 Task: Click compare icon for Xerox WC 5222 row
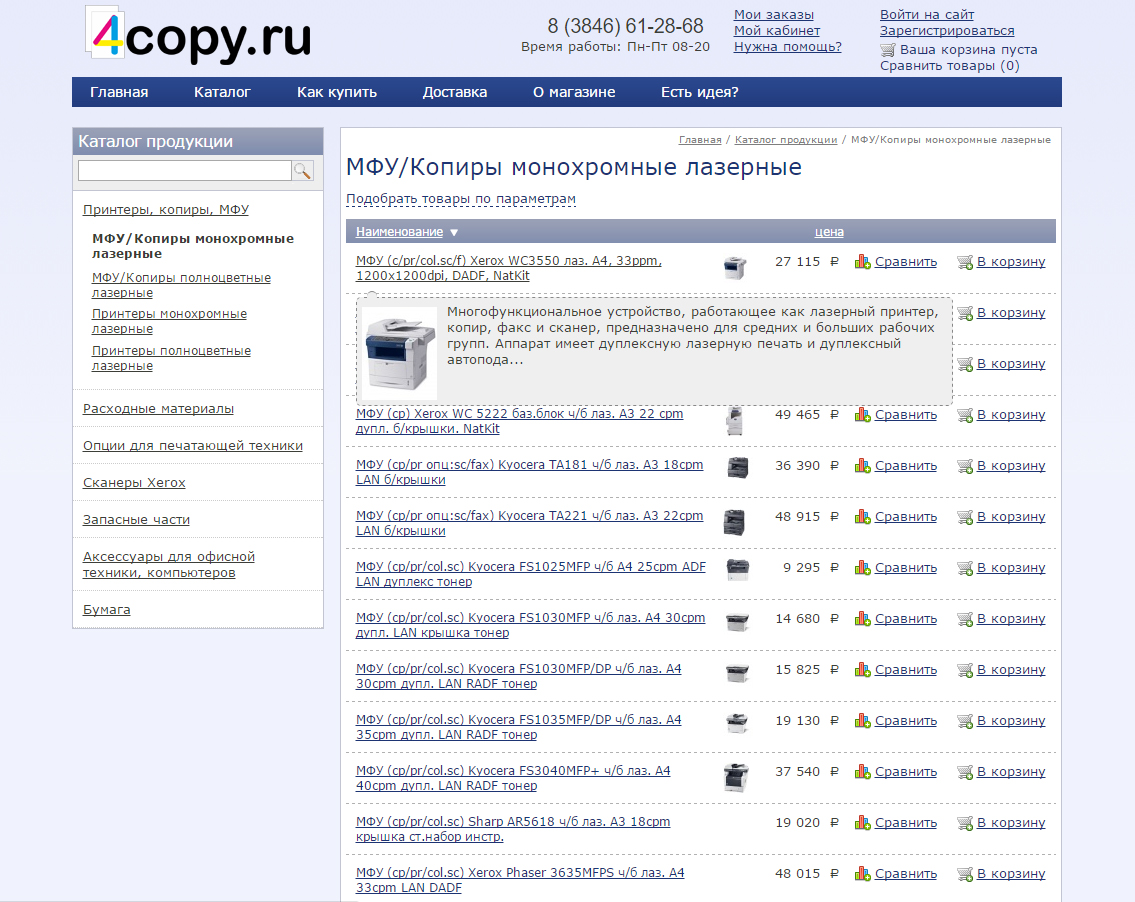(862, 415)
